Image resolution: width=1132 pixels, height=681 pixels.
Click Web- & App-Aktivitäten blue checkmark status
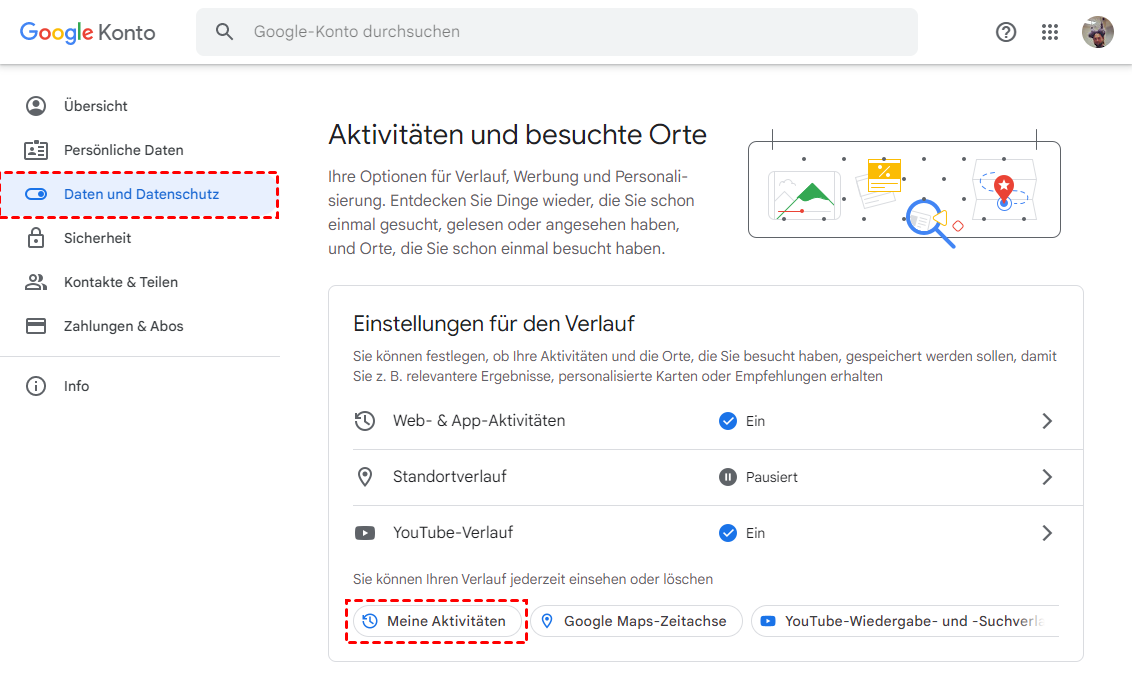coord(728,421)
